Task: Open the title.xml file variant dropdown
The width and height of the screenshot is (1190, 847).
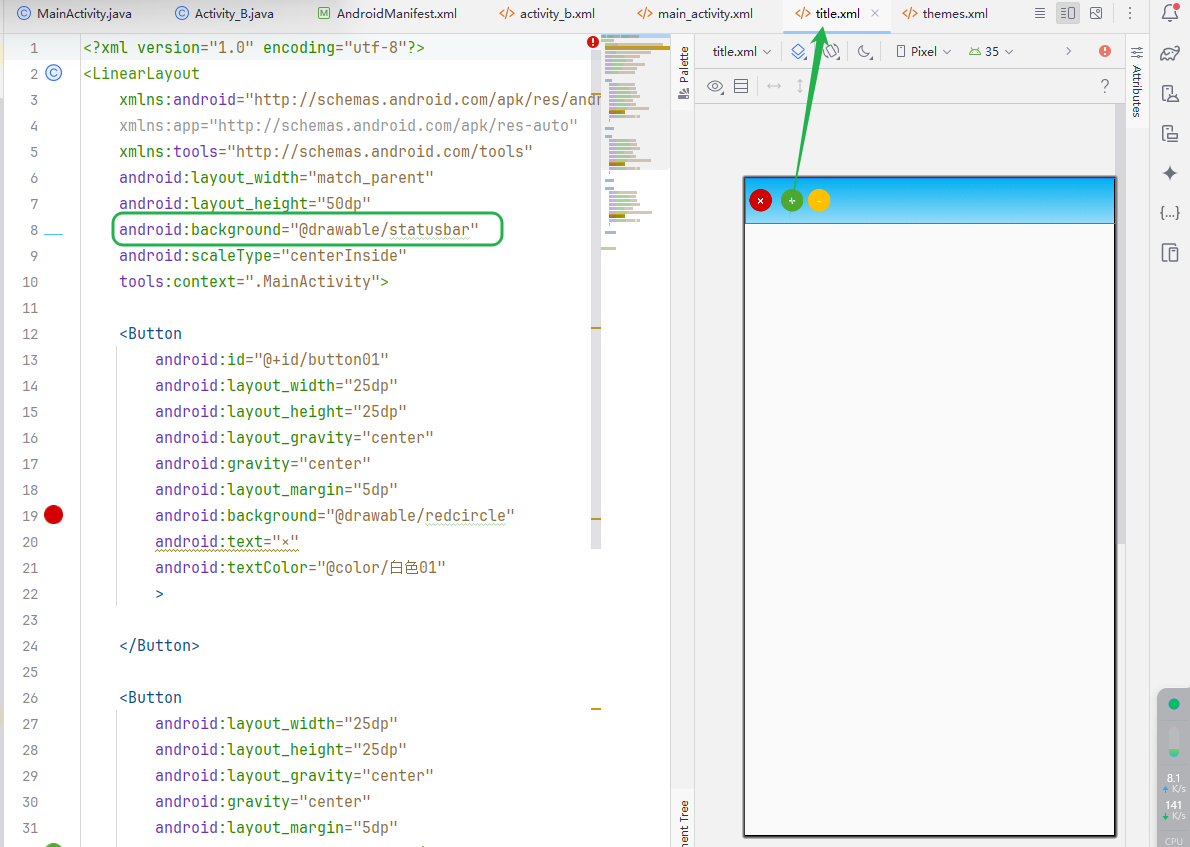Action: (x=741, y=52)
